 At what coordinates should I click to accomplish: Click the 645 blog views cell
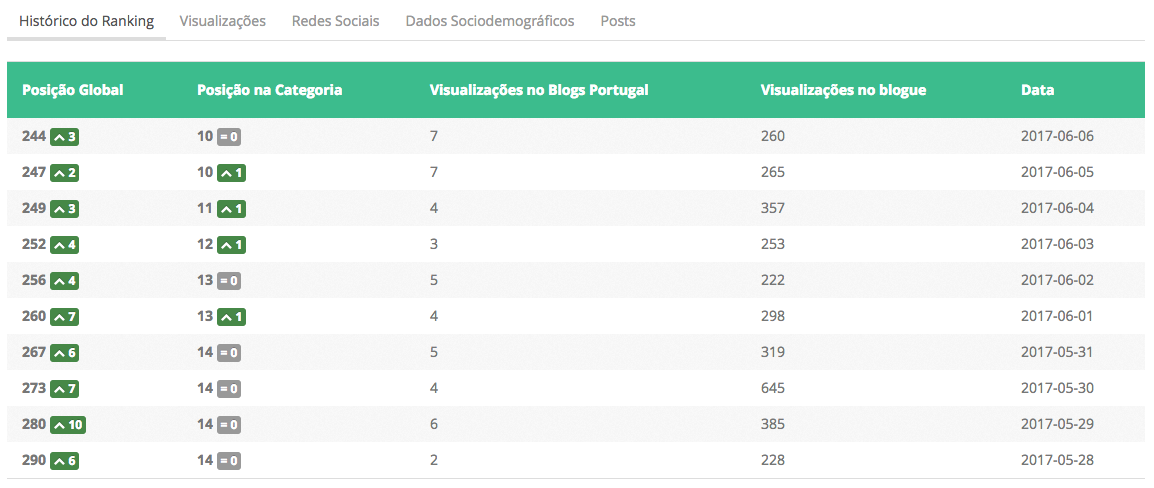773,388
